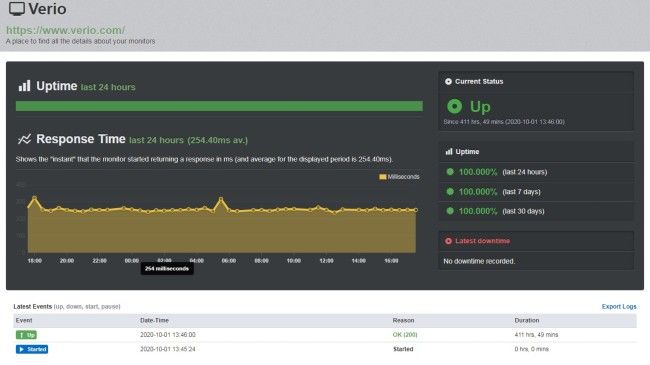Click the 06:00 label on chart axis

click(228, 261)
